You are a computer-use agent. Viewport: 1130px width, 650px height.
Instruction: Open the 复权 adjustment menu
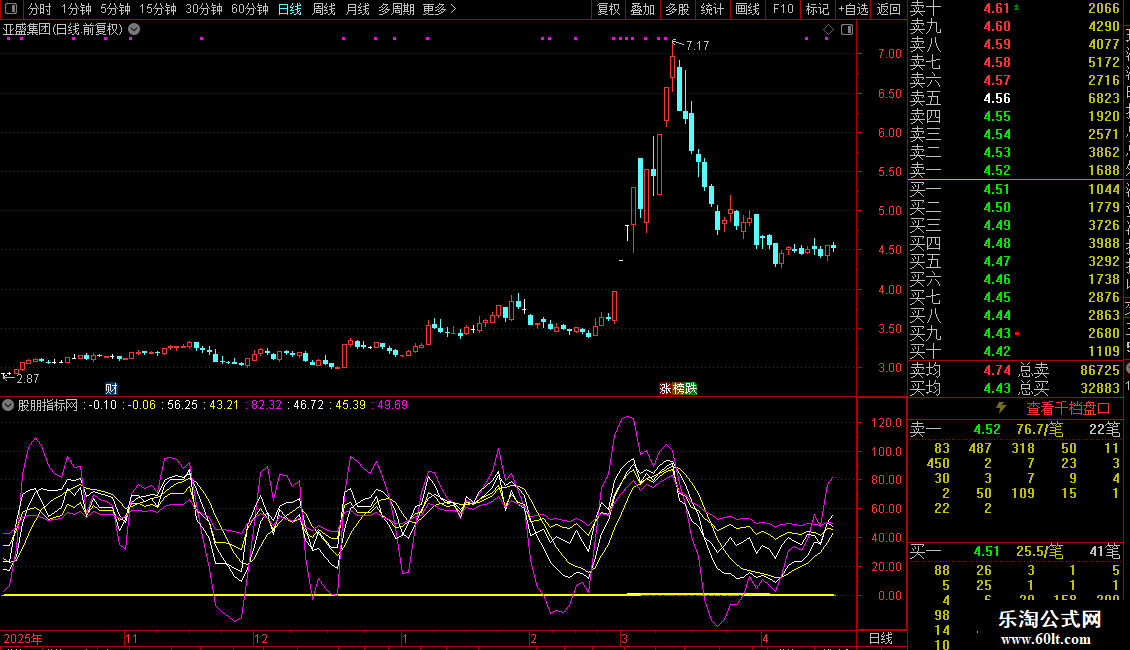tap(608, 9)
